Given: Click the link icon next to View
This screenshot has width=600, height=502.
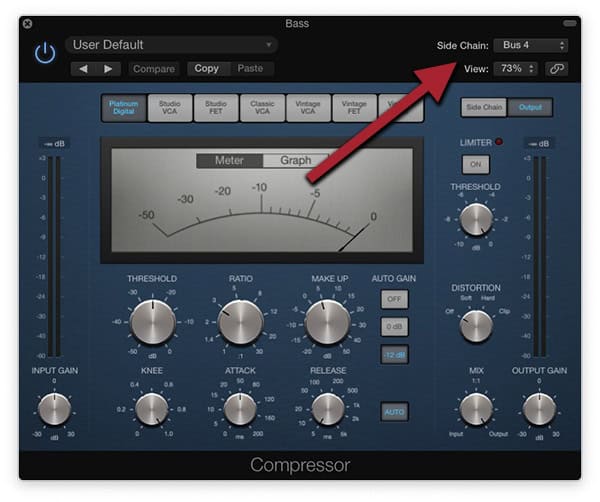Looking at the screenshot, I should pos(556,69).
